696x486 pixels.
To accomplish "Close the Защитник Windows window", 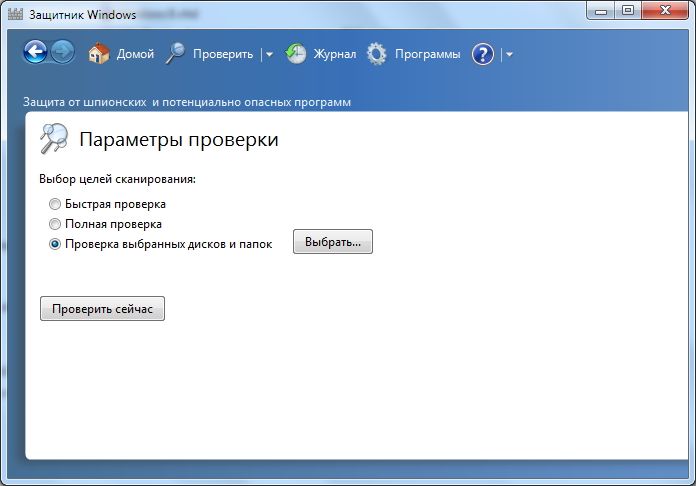I will (665, 10).
